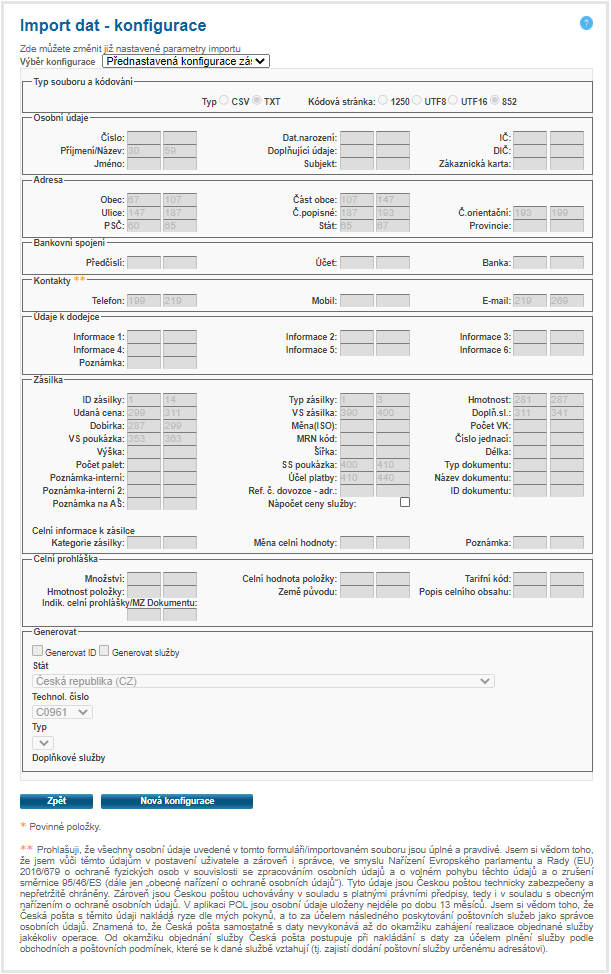611x974 pixels.
Task: Select the CSV file type radio button
Action: [x=224, y=101]
